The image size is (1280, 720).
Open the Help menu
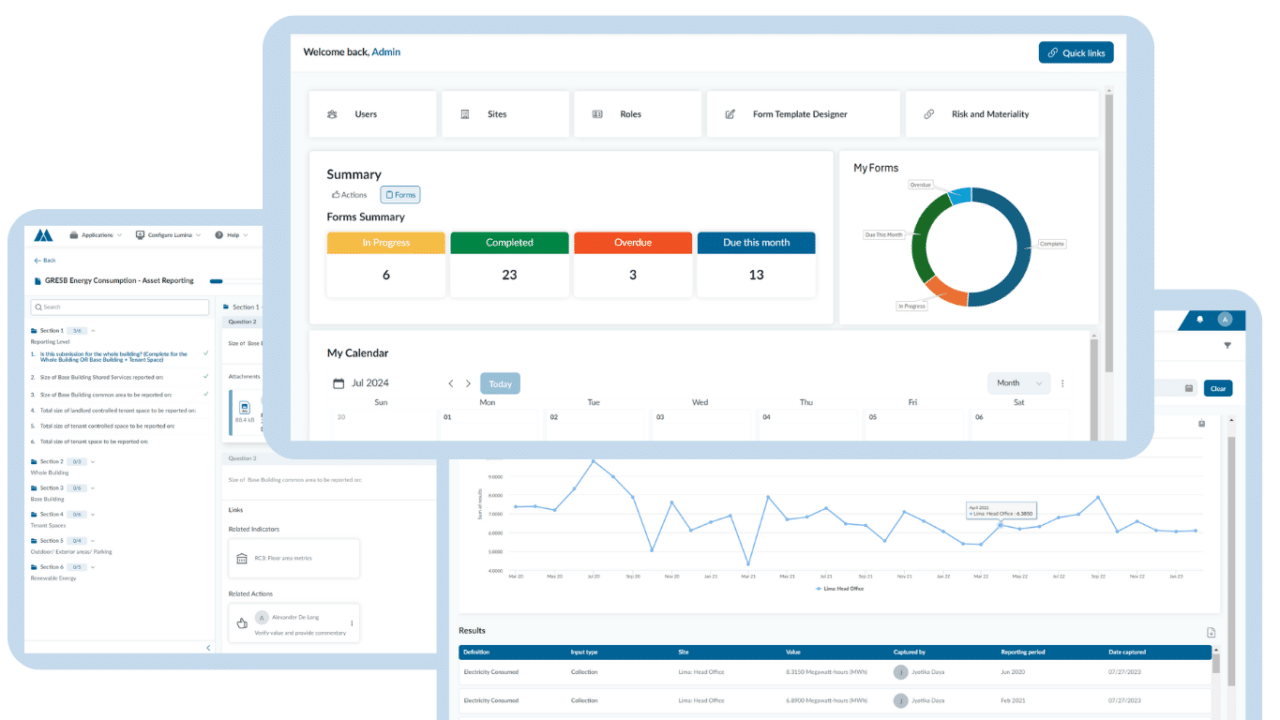tap(231, 235)
